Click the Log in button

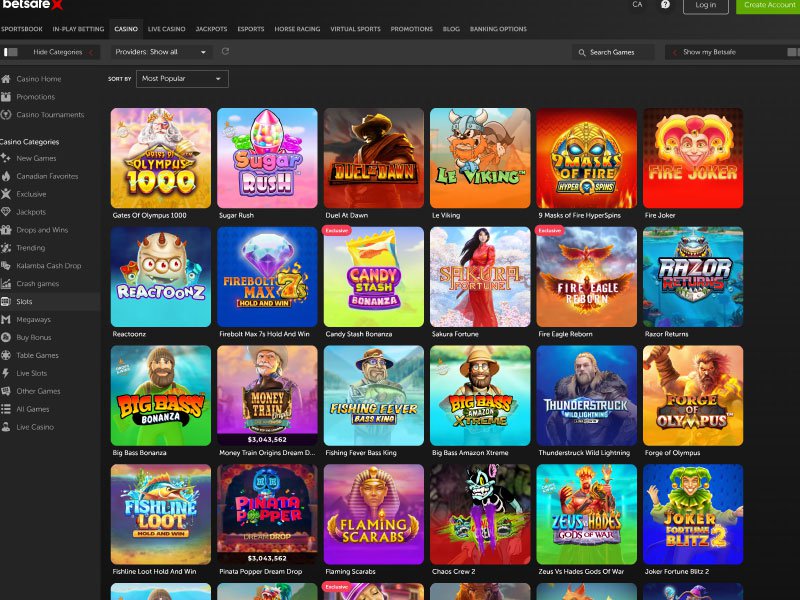tap(706, 5)
